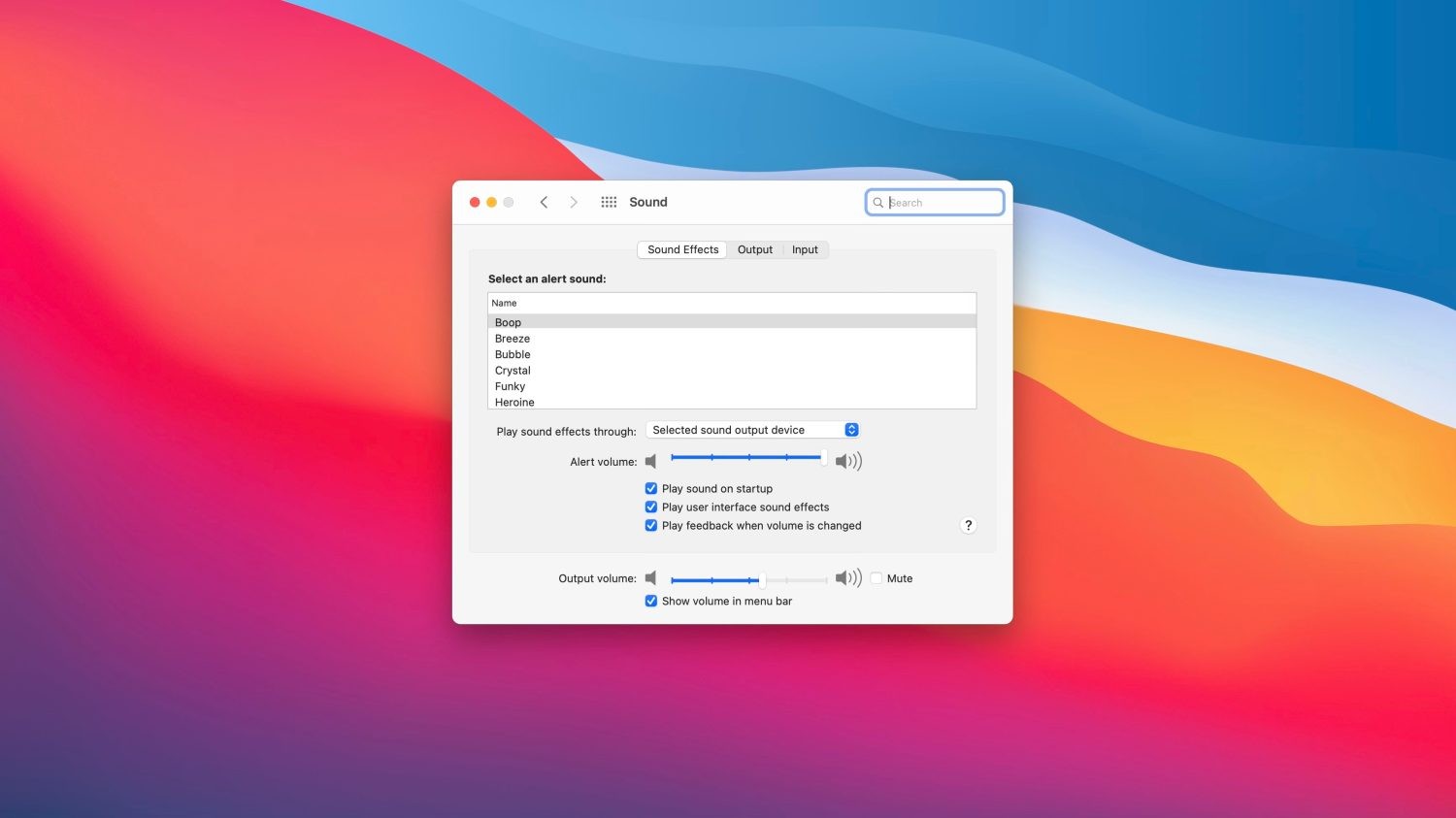Uncheck Show volume in menu bar
The height and width of the screenshot is (818, 1456).
pyautogui.click(x=651, y=602)
